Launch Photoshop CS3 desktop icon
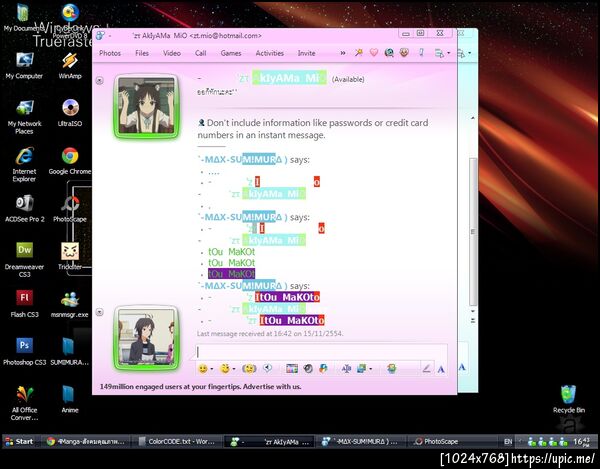The width and height of the screenshot is (600, 469). click(x=24, y=352)
